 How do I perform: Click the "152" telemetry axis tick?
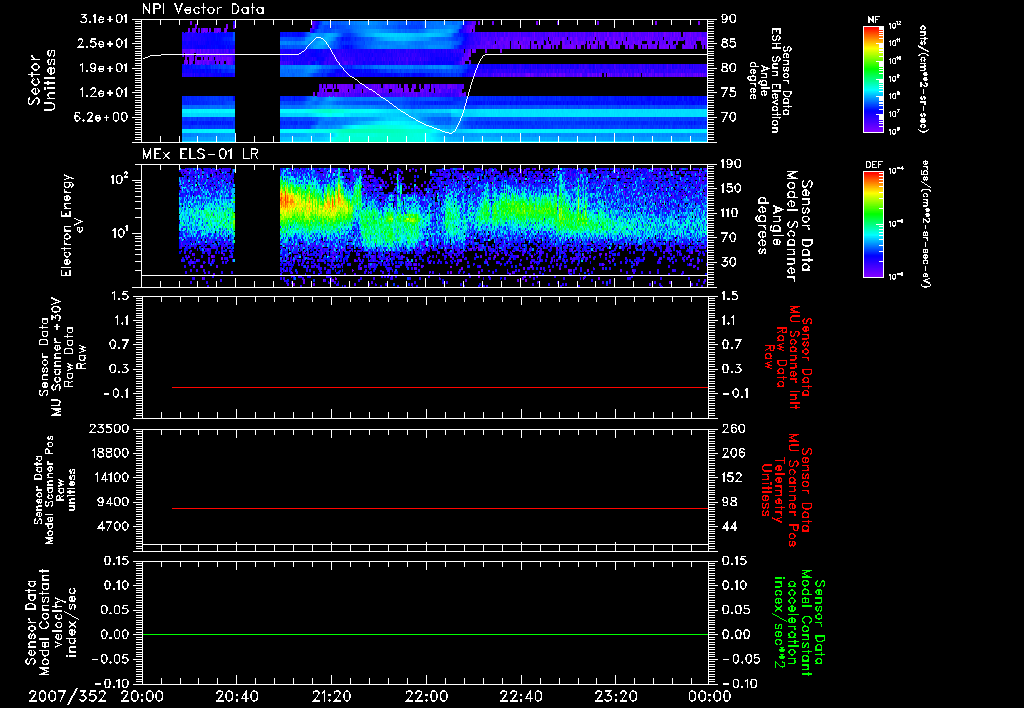(x=732, y=477)
